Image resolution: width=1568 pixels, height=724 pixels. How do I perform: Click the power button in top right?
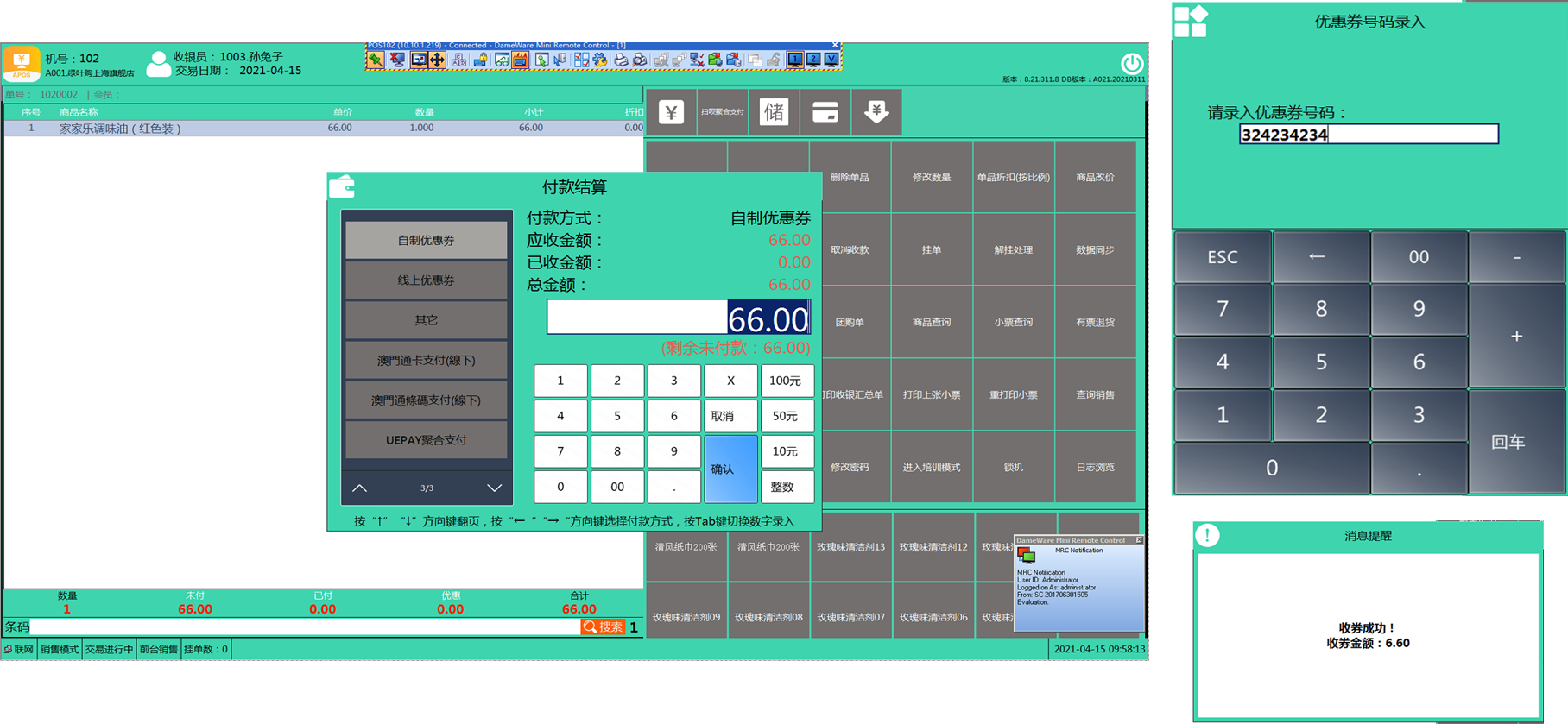point(1131,63)
